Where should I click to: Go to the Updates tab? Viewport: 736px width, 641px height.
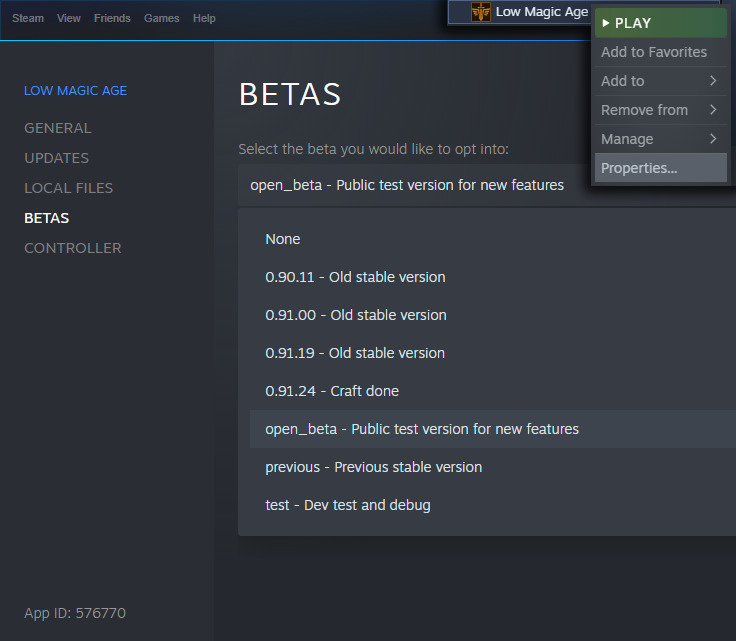(x=57, y=158)
